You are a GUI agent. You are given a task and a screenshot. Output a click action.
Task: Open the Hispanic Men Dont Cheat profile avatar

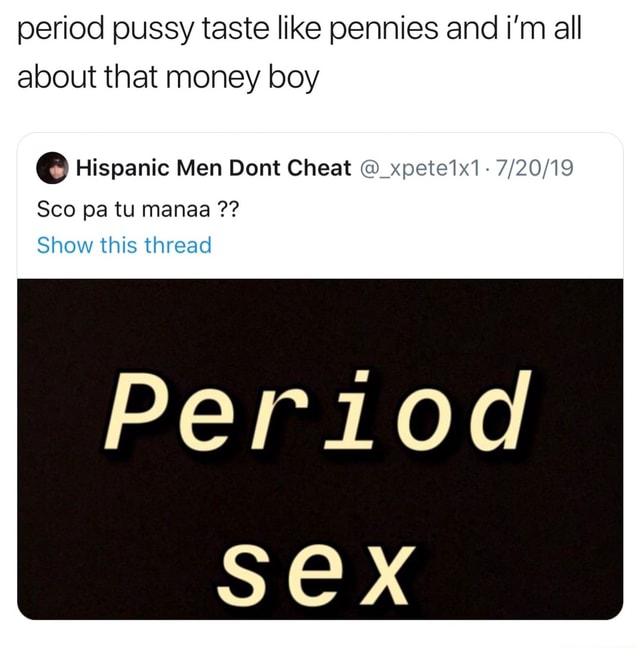tap(52, 168)
